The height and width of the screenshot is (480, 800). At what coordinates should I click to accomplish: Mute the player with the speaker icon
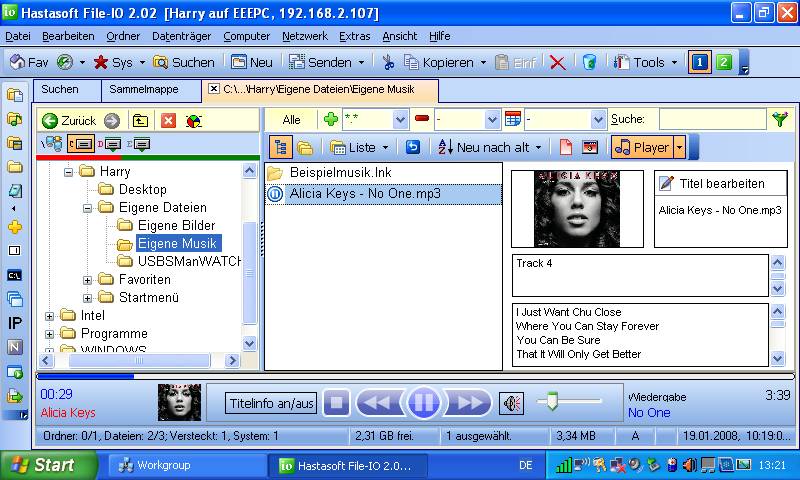coord(512,403)
